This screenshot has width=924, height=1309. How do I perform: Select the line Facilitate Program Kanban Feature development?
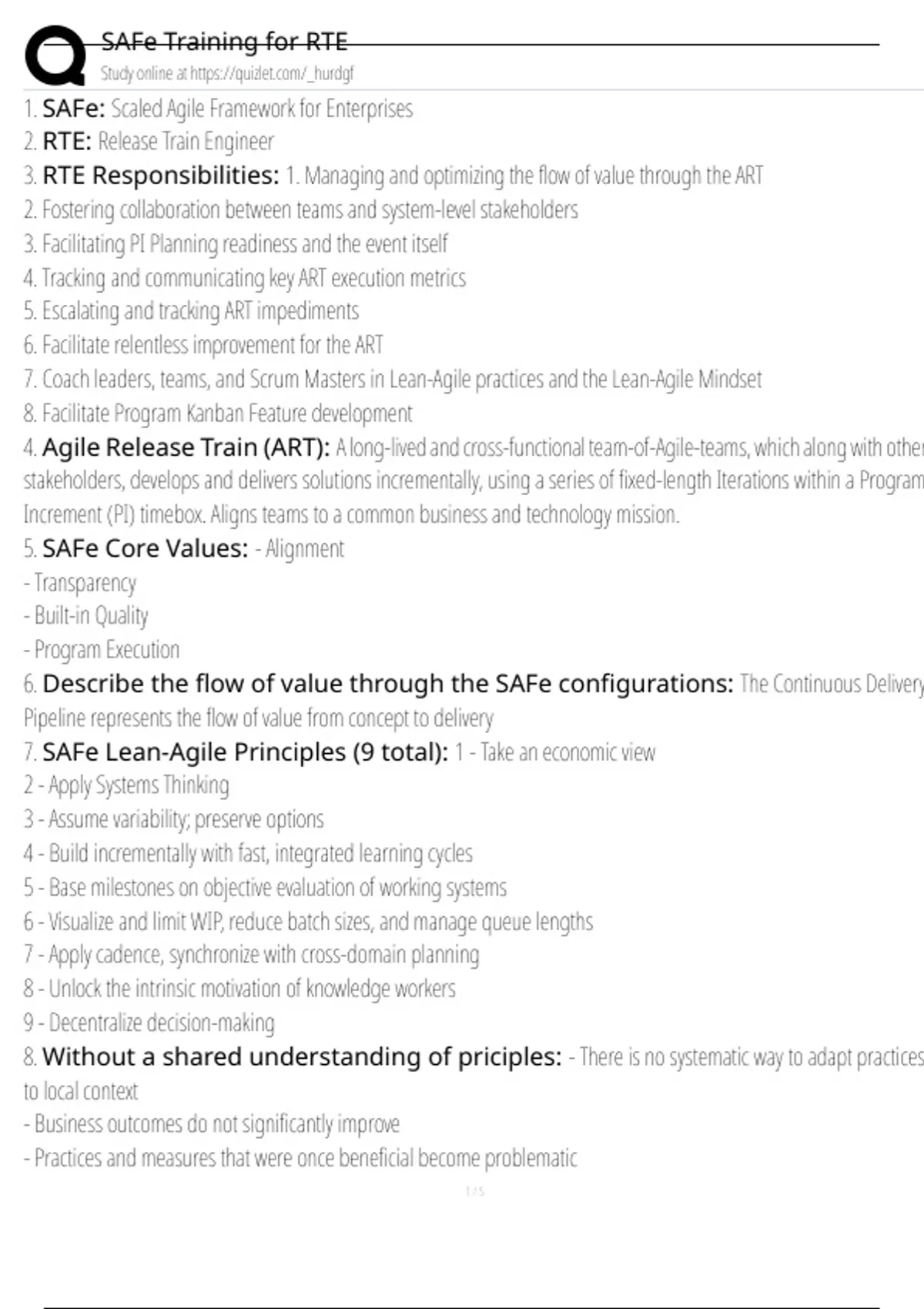(218, 413)
